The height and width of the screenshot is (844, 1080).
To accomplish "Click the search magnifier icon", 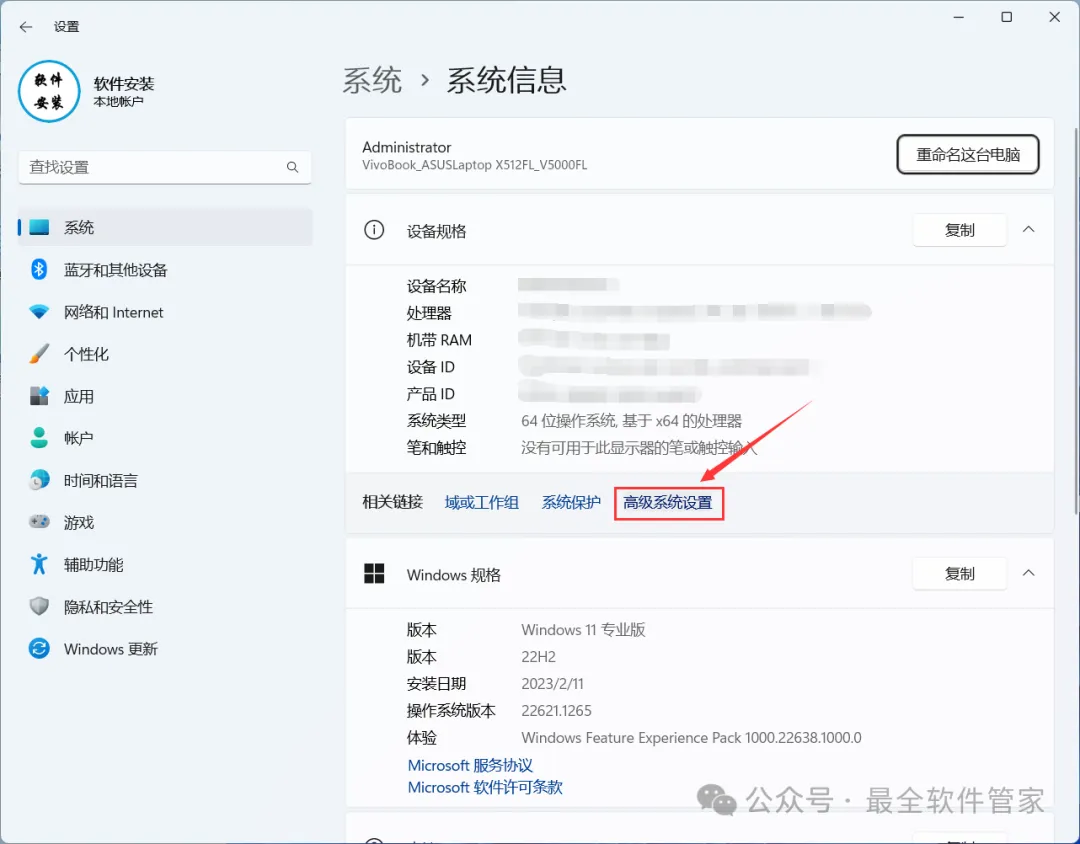I will coord(293,167).
